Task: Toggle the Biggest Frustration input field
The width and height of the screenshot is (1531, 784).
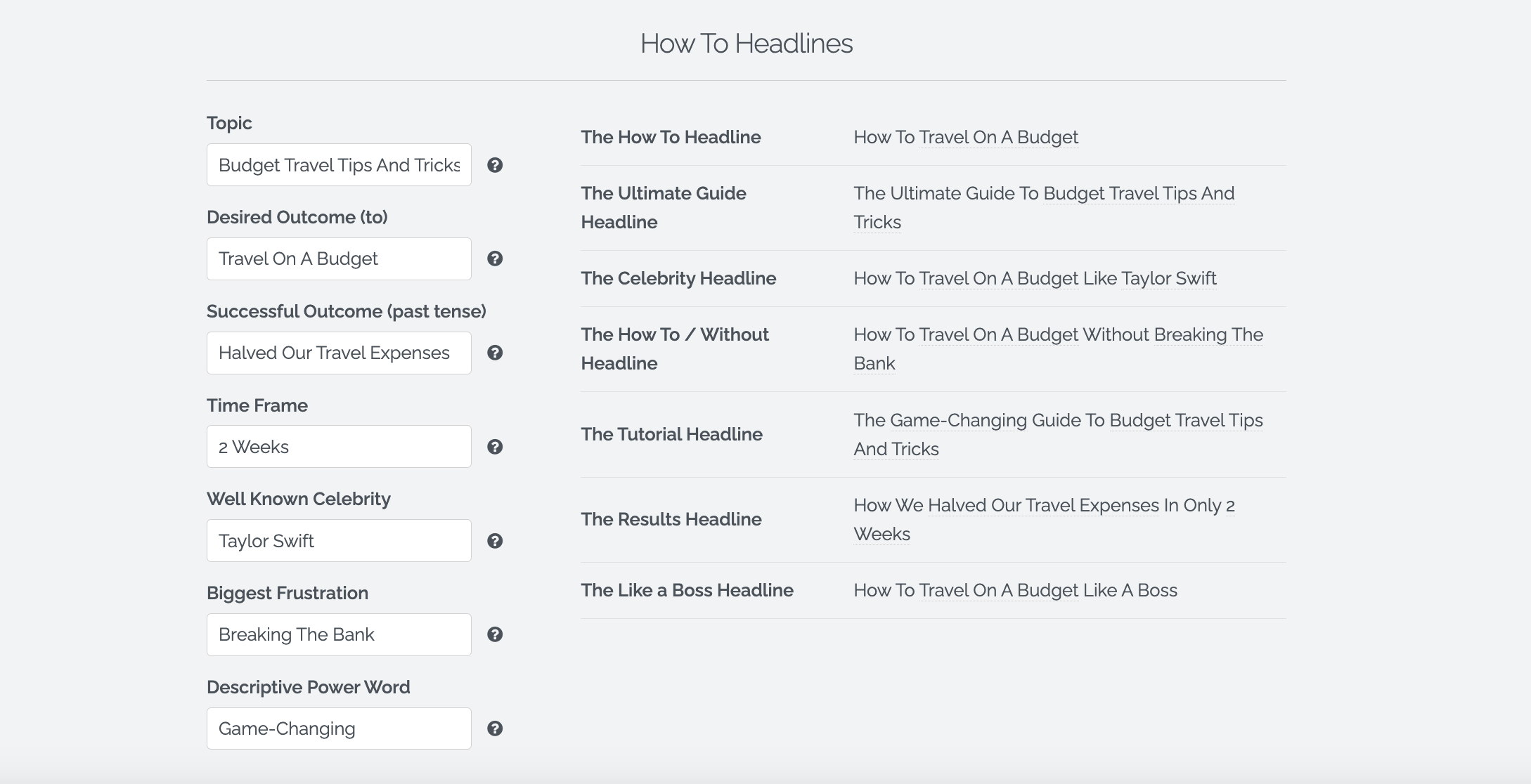Action: coord(339,634)
